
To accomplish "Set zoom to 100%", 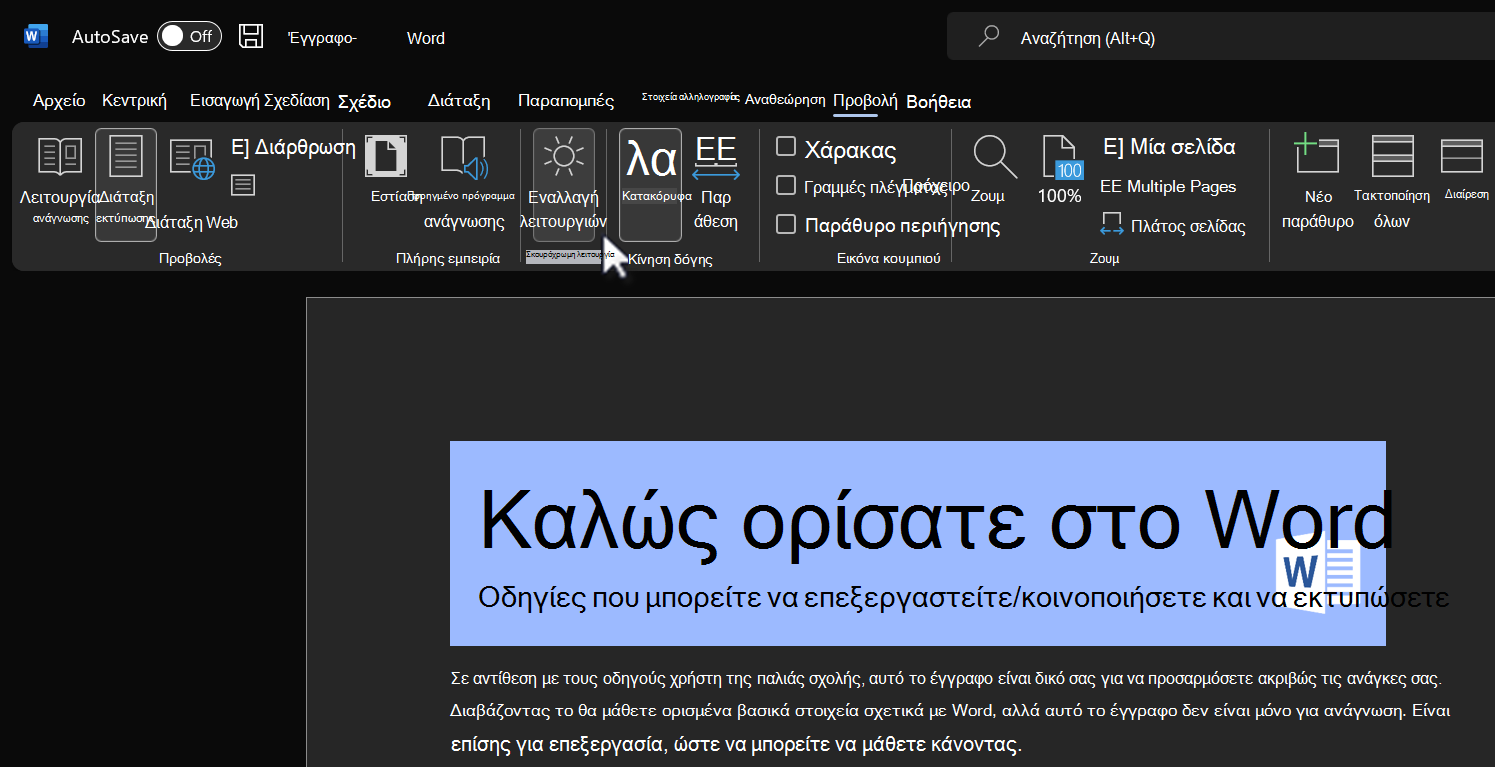I will 1060,170.
